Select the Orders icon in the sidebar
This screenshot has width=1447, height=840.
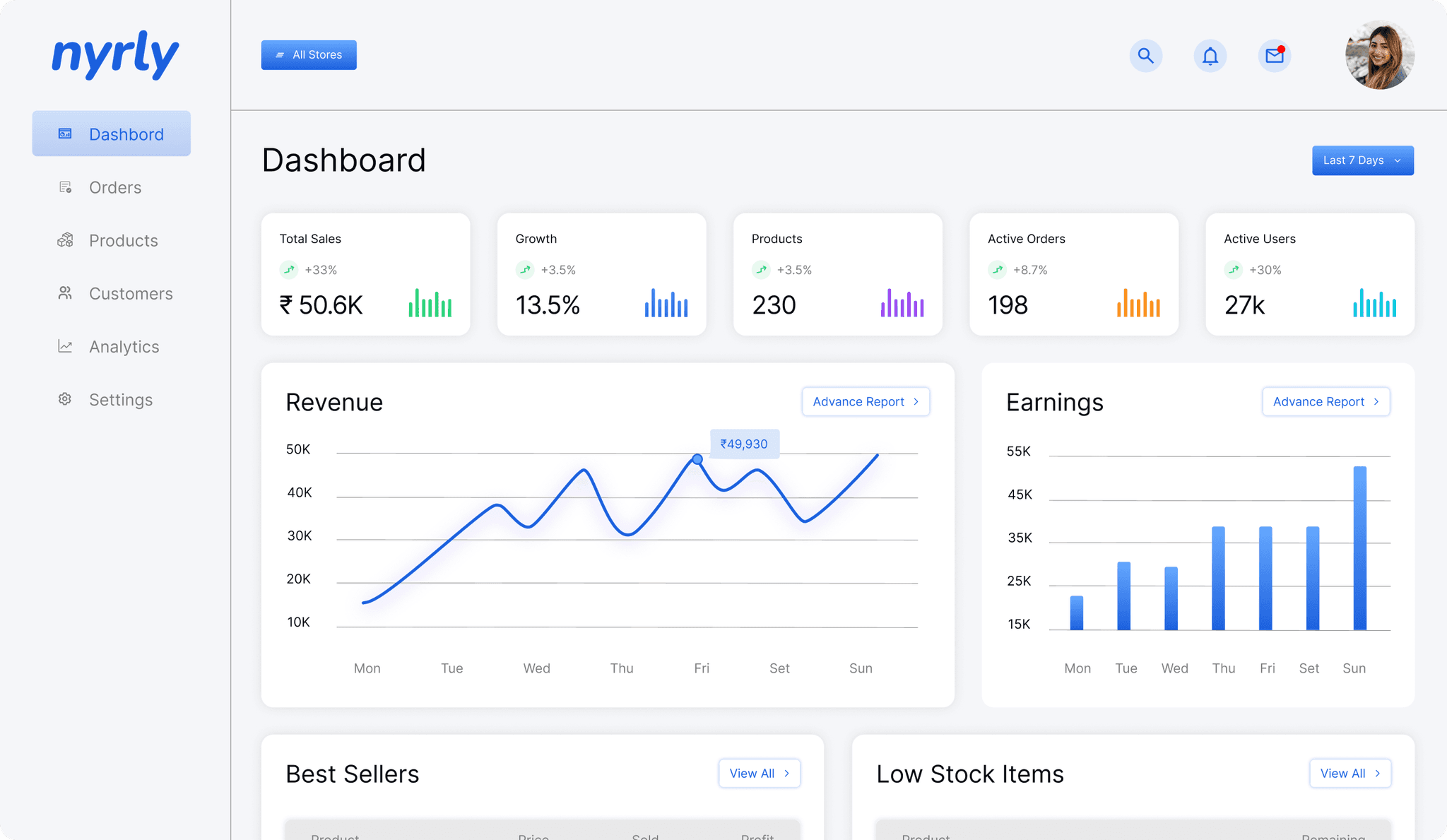tap(65, 187)
